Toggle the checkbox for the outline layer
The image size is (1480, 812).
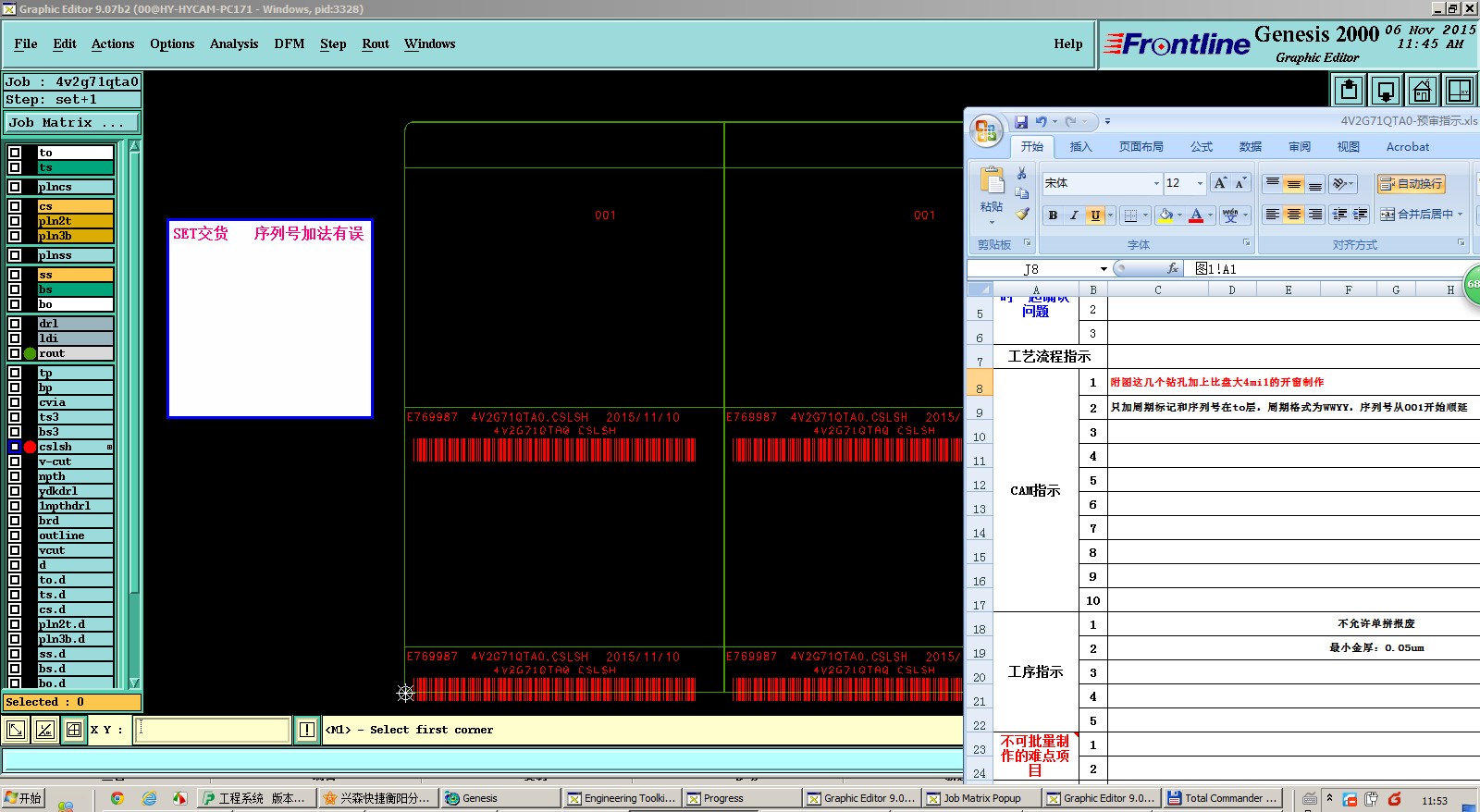15,535
